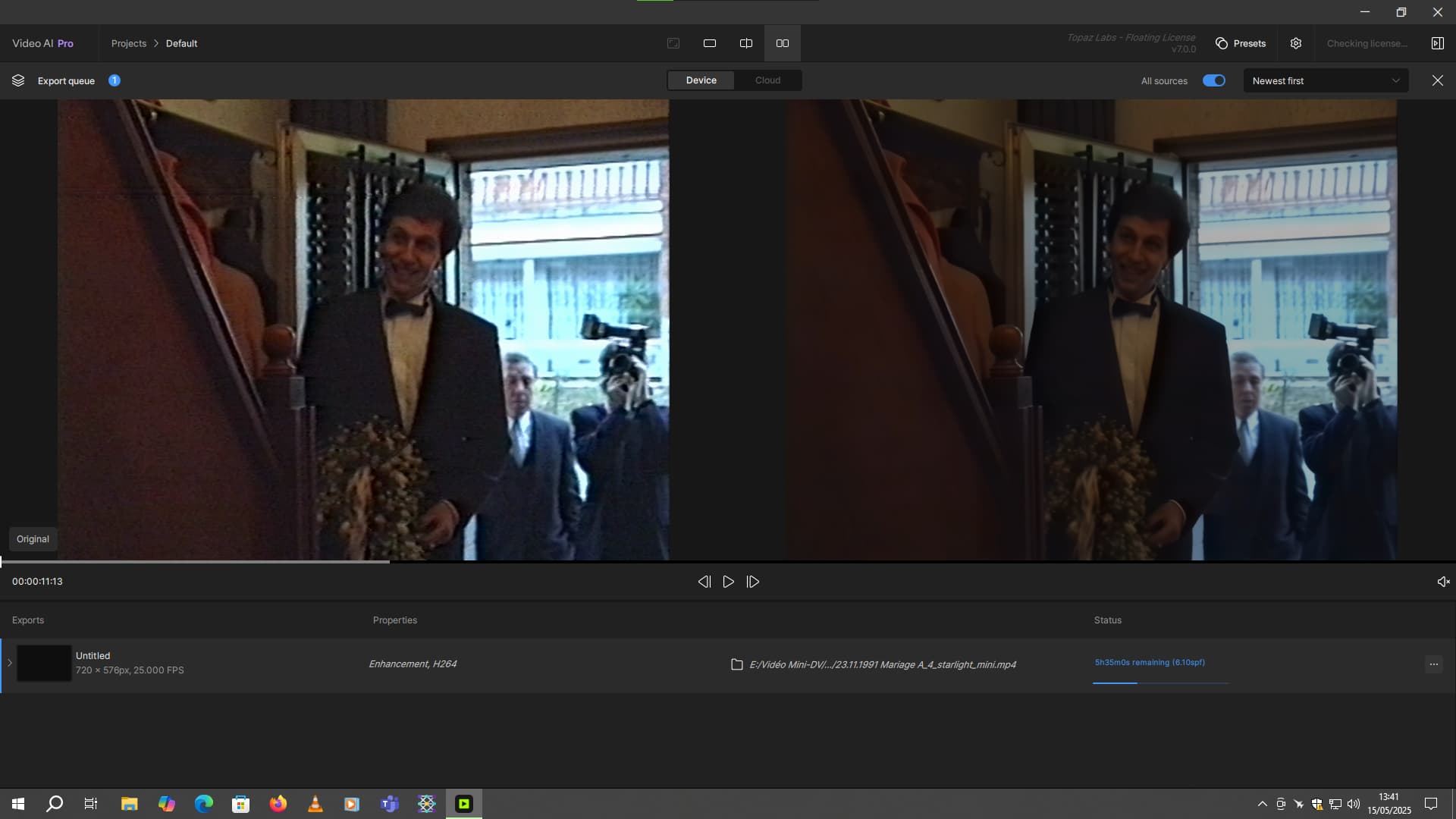1456x819 pixels.
Task: Collapse the right panel with the panel icon
Action: [1437, 43]
